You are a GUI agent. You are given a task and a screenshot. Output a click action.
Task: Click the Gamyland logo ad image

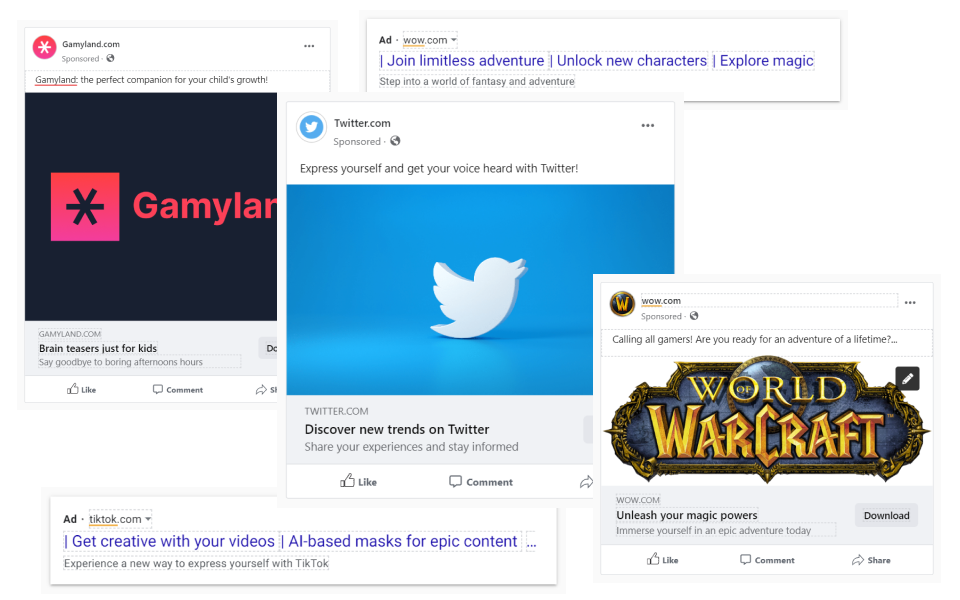[151, 207]
